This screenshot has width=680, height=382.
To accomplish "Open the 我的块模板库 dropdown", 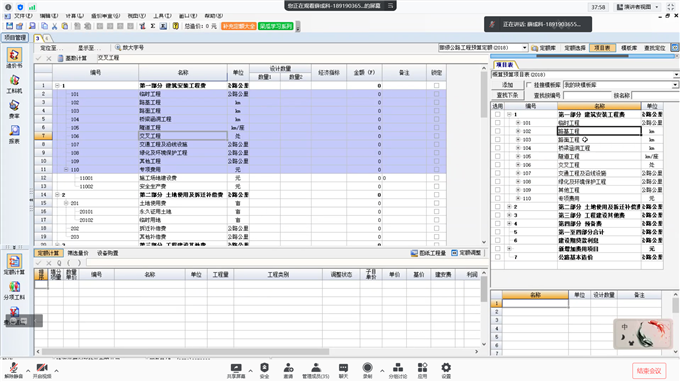I will (x=675, y=85).
